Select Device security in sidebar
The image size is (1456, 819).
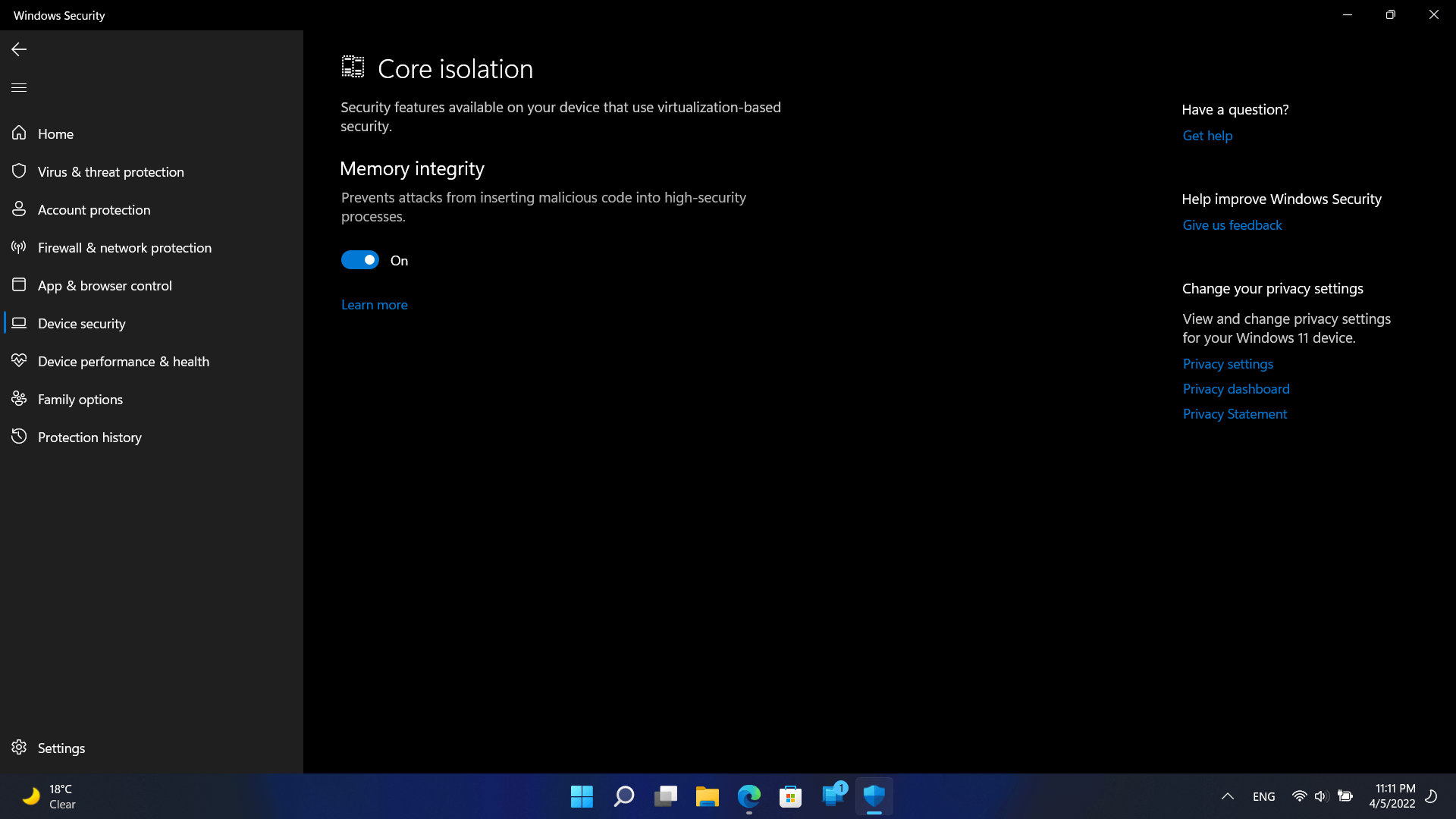pos(81,324)
